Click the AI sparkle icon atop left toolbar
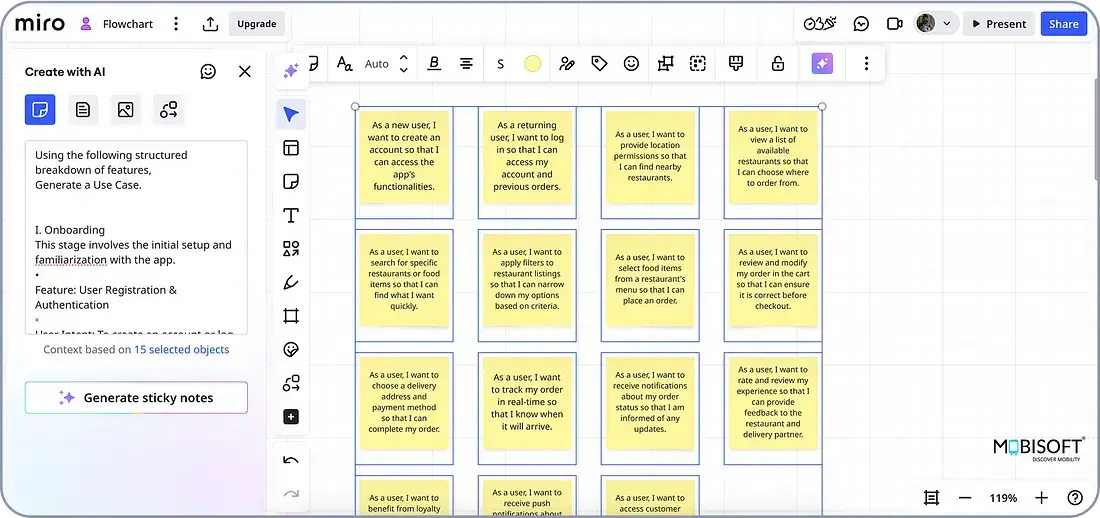Screen dimensions: 1100x518 [x=291, y=71]
